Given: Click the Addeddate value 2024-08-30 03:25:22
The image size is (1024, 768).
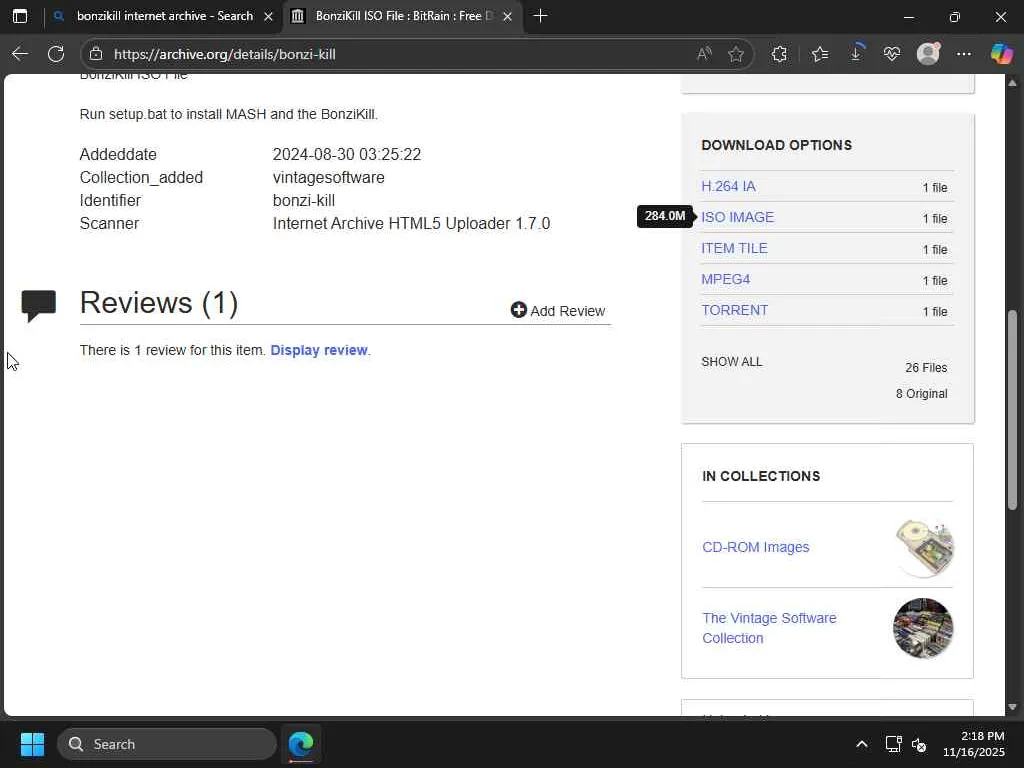Looking at the screenshot, I should pos(347,155).
